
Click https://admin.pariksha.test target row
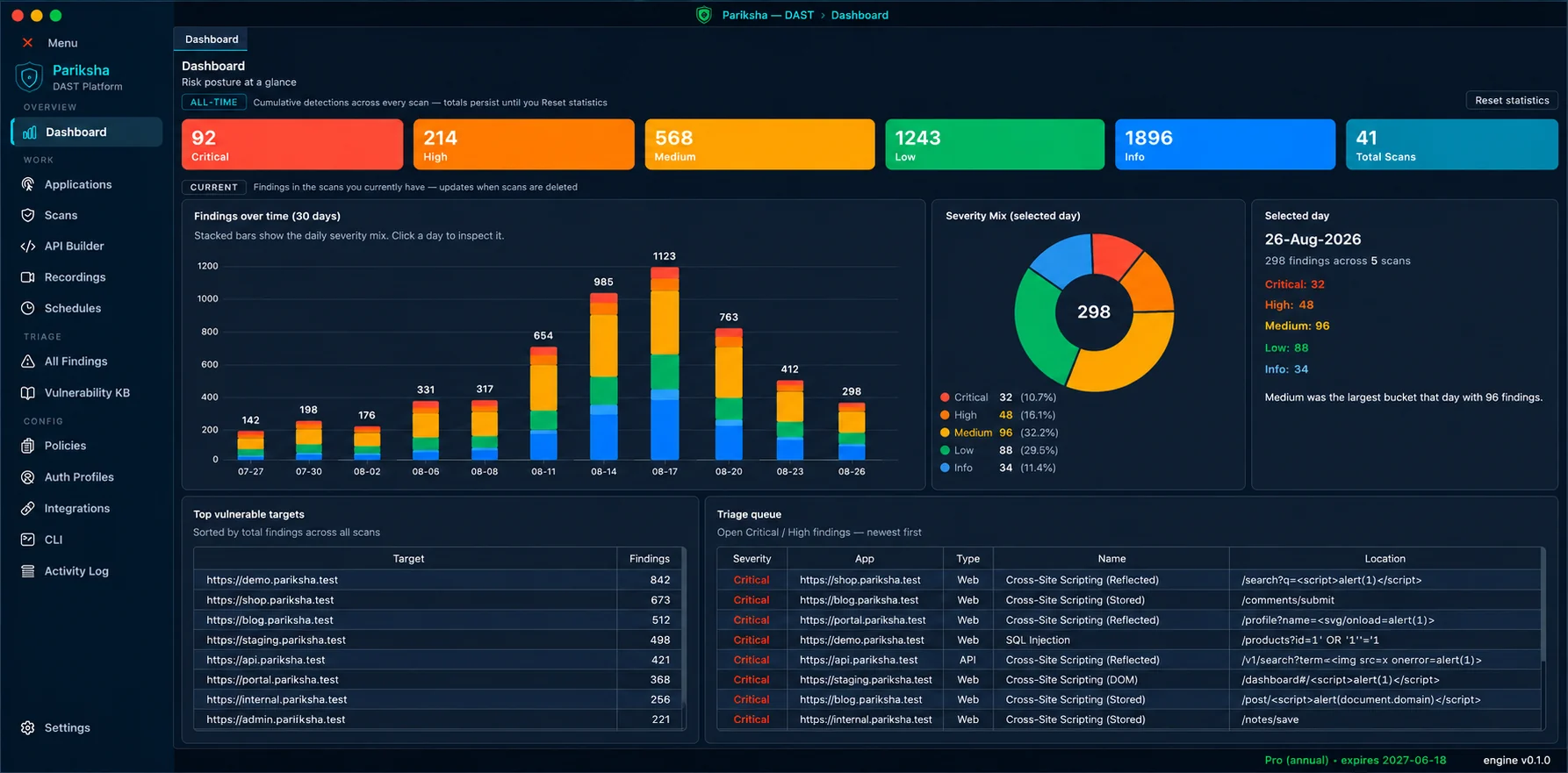click(x=437, y=719)
